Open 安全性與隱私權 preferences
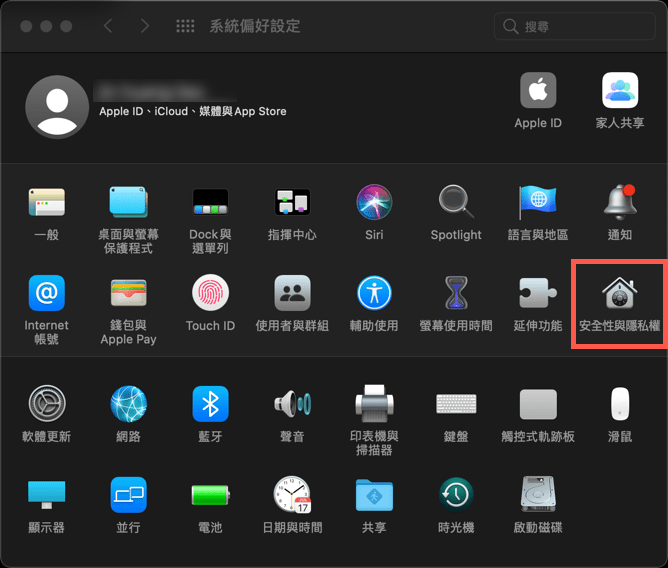This screenshot has height=568, width=668. click(619, 293)
